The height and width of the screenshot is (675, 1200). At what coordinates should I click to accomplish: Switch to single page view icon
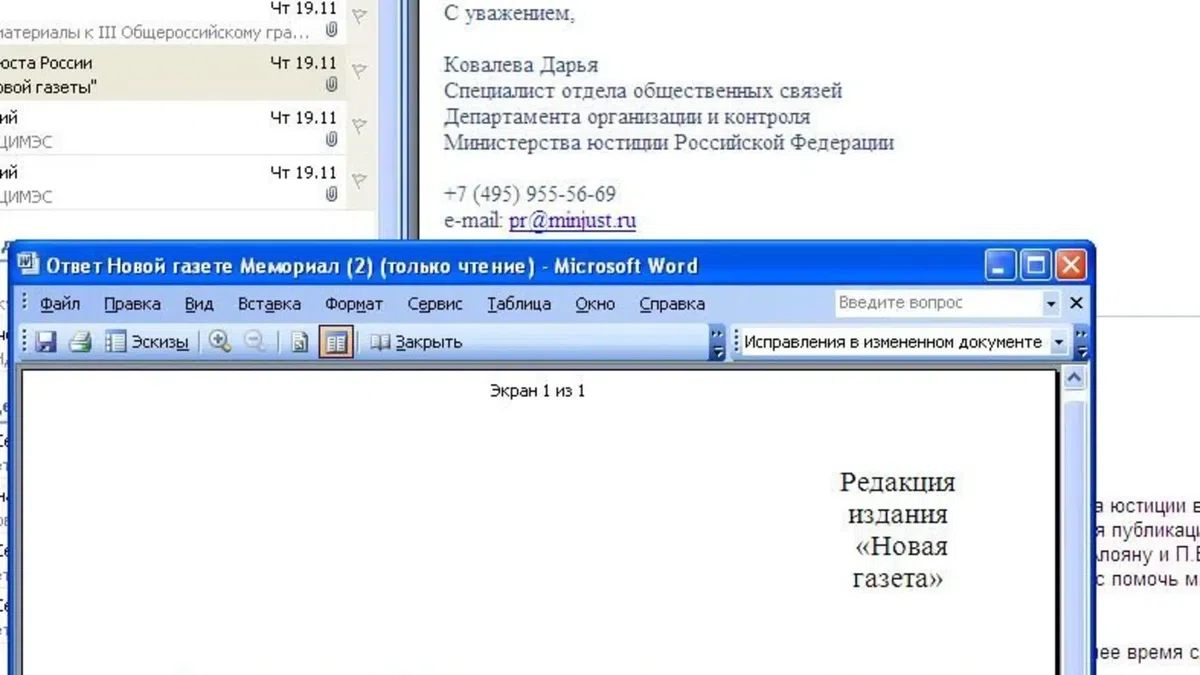pos(299,342)
